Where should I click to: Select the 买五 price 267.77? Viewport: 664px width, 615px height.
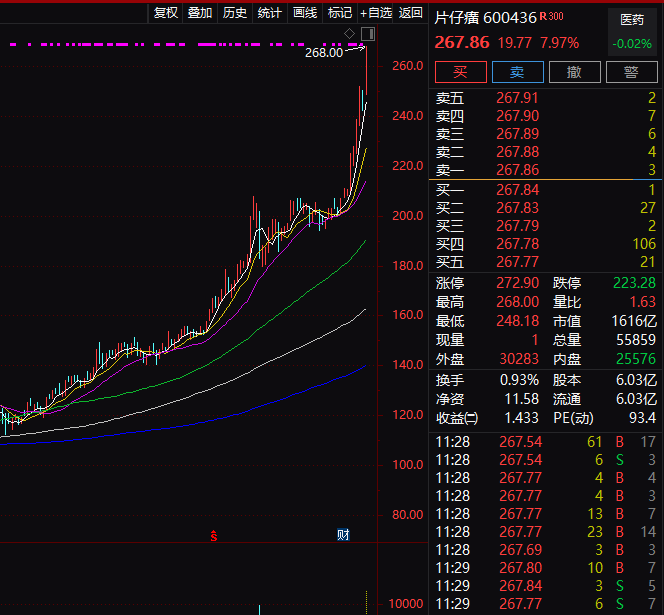(517, 262)
